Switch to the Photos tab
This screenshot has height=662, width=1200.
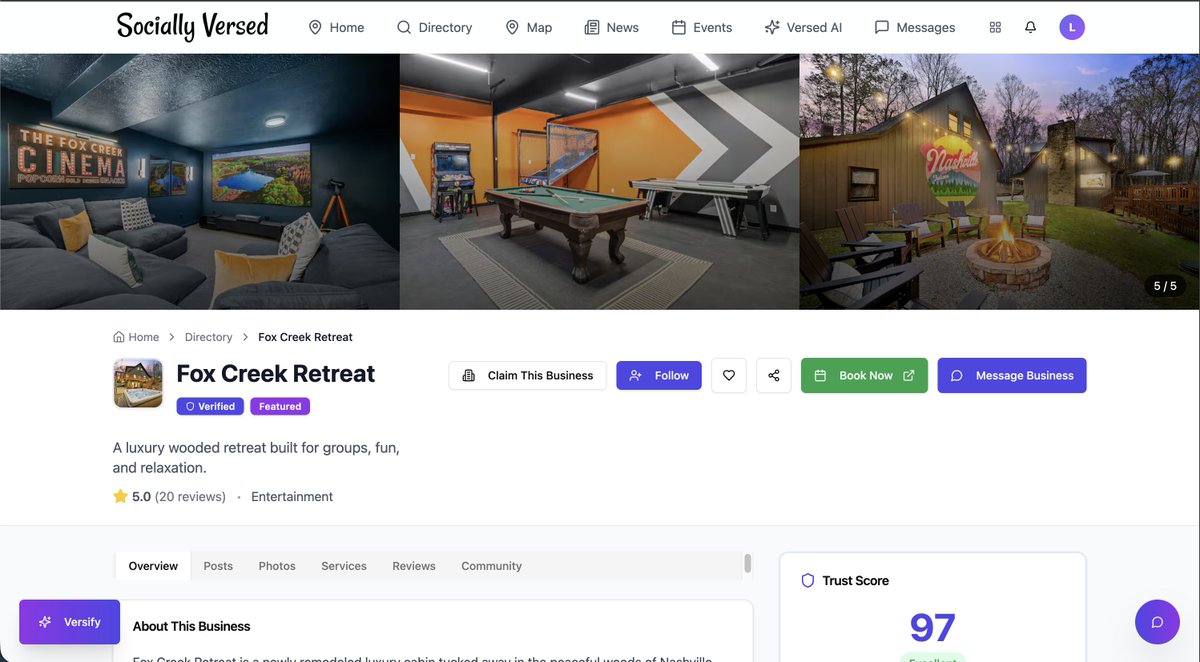pos(277,566)
